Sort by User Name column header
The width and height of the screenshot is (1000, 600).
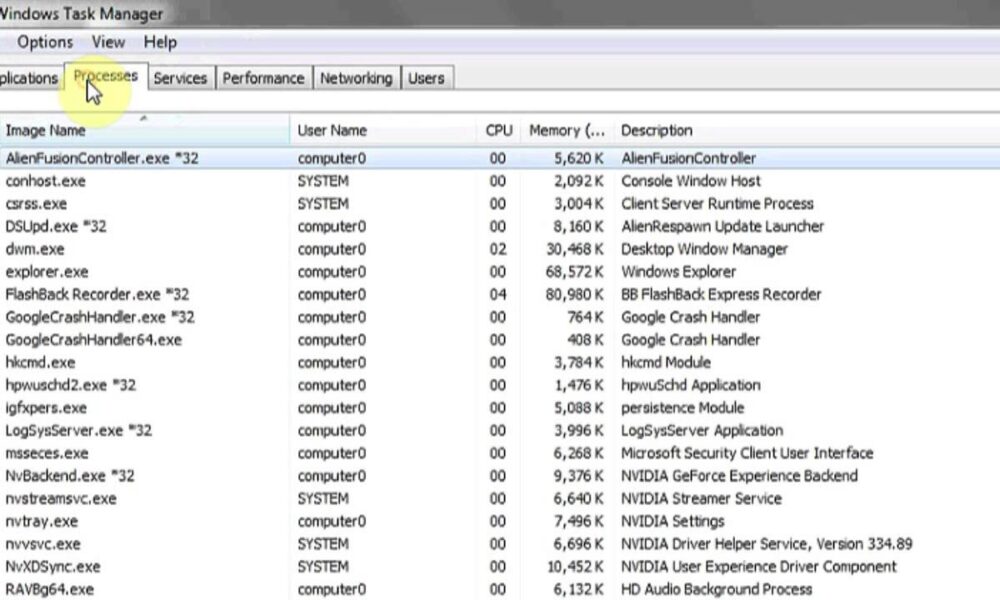(383, 130)
